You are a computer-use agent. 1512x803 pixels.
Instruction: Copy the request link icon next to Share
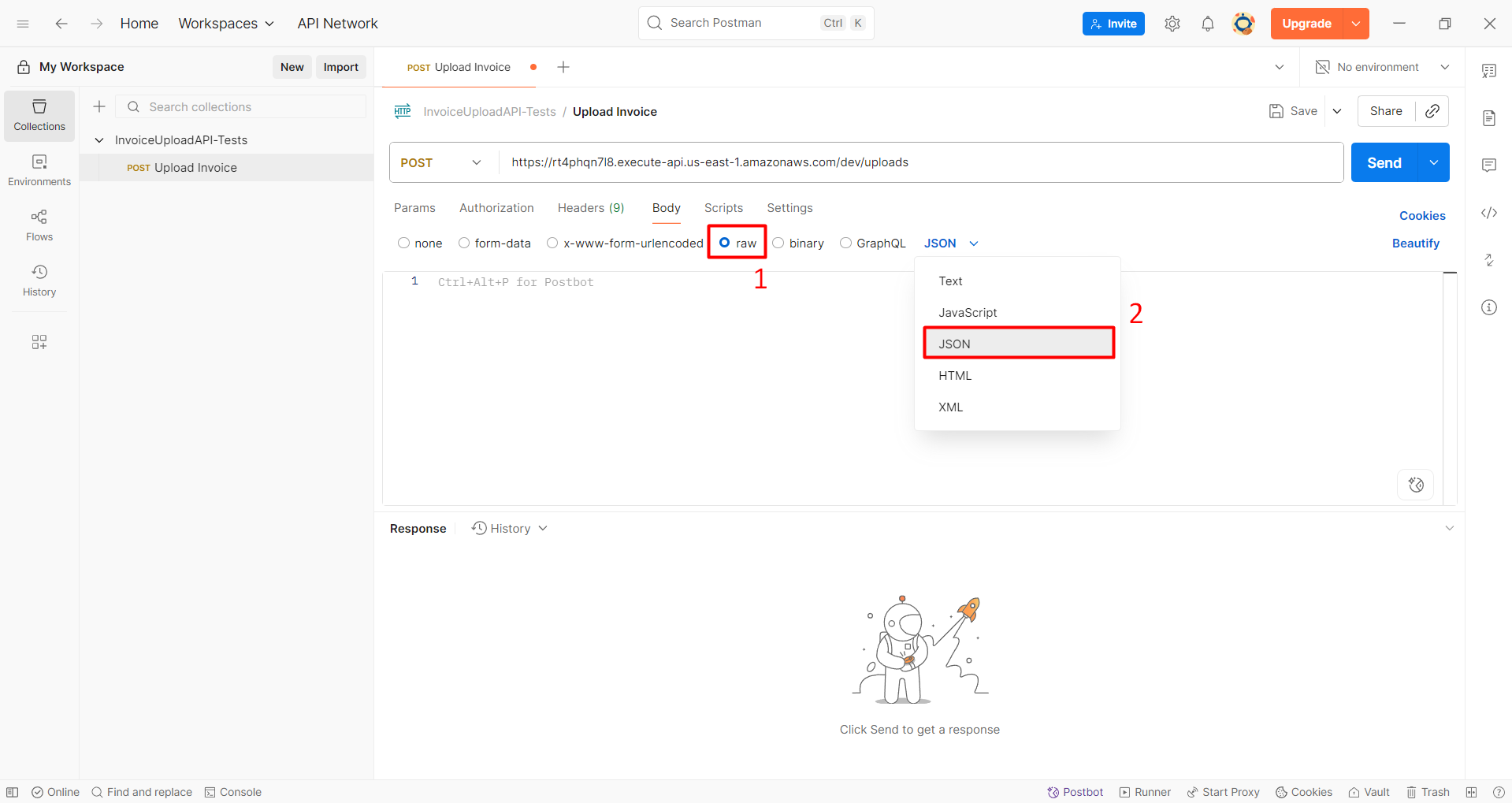(1432, 111)
